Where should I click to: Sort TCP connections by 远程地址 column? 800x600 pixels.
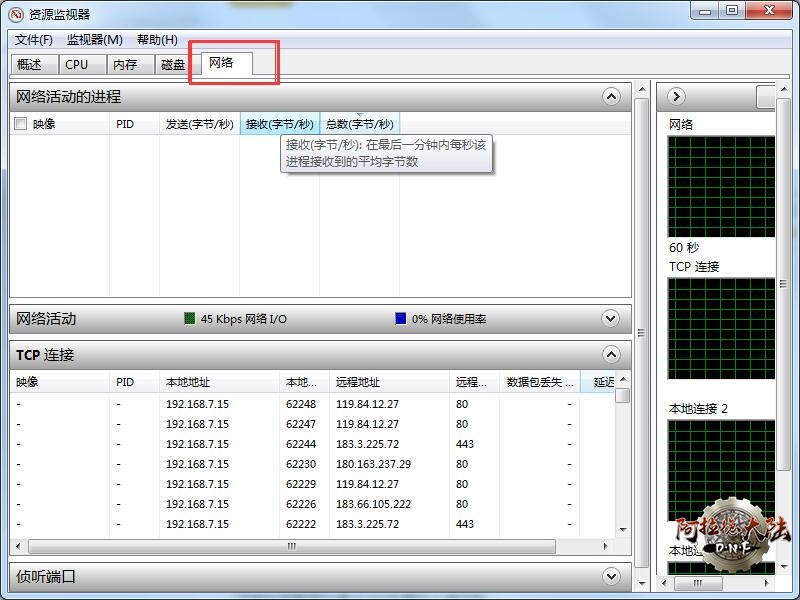pos(358,382)
